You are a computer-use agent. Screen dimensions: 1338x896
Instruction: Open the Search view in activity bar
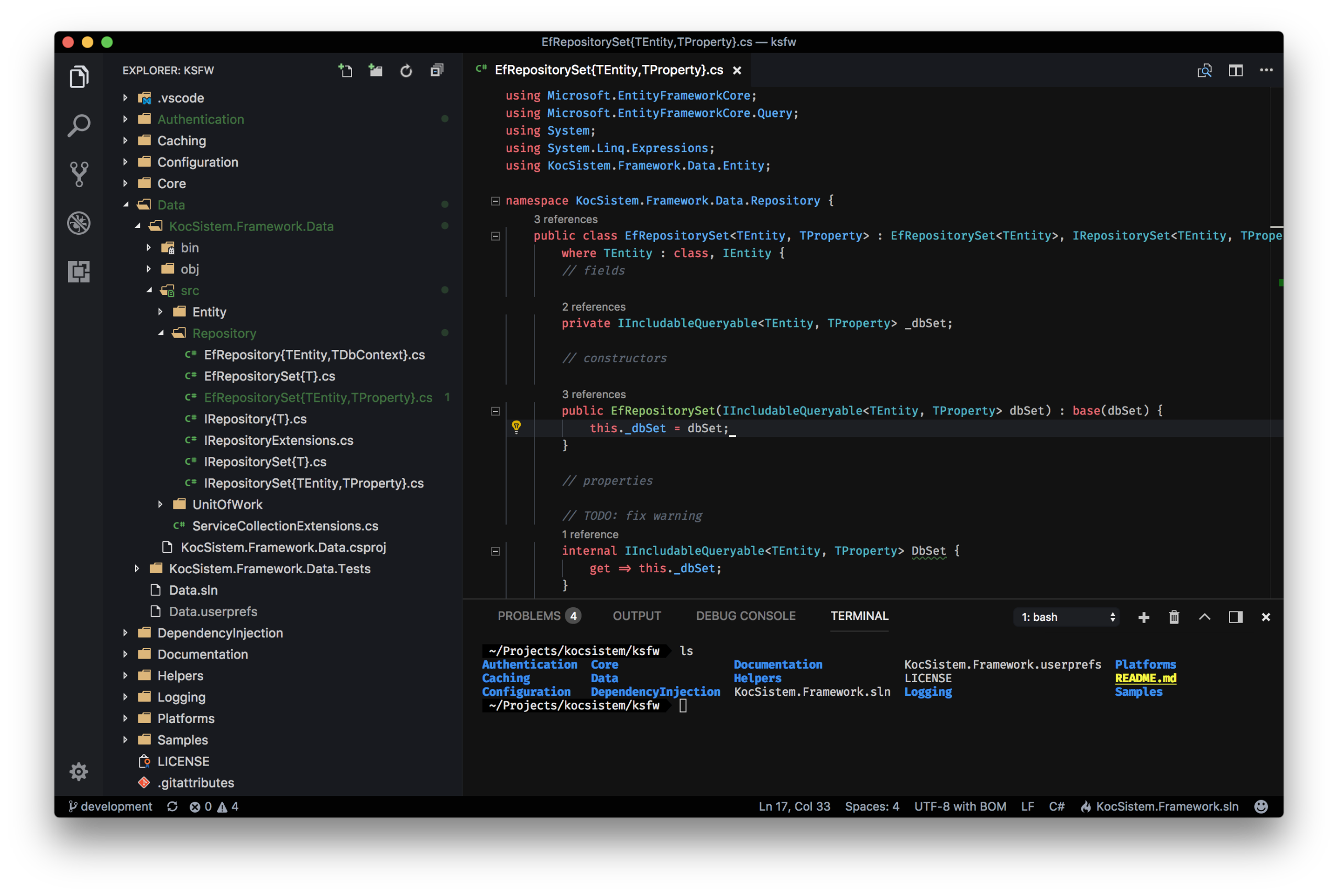pos(79,125)
